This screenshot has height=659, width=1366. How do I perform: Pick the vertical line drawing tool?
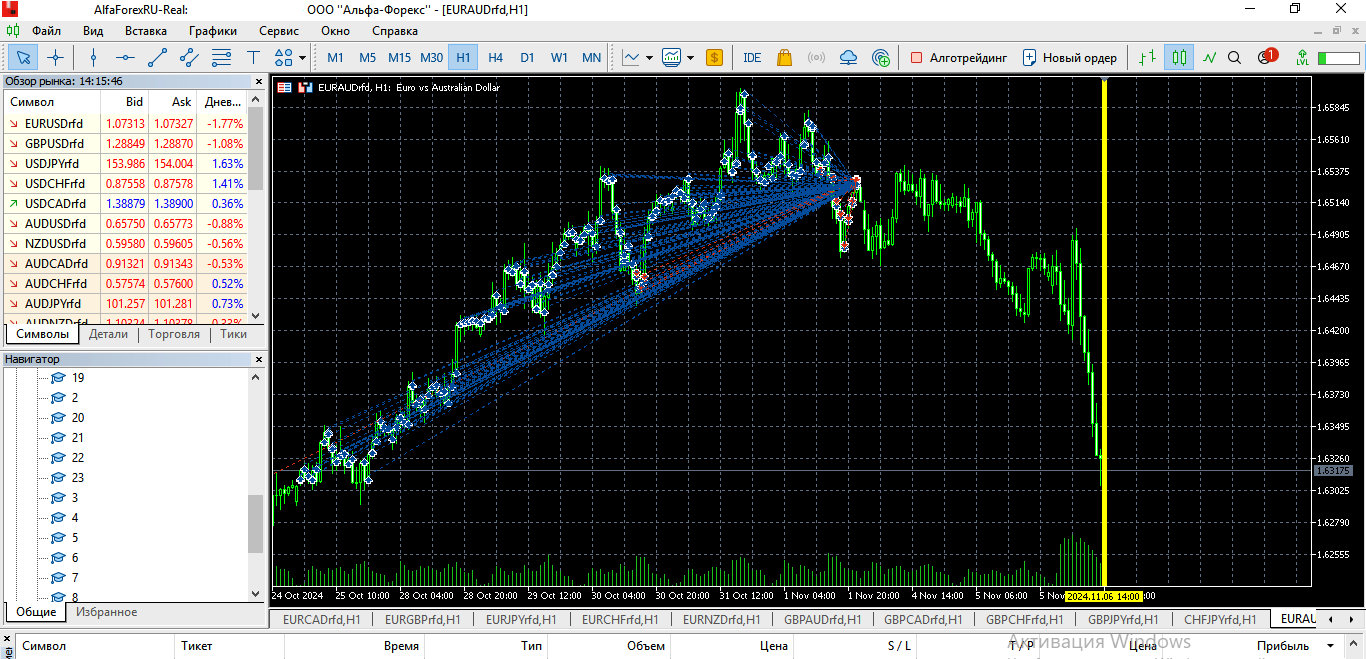[93, 57]
